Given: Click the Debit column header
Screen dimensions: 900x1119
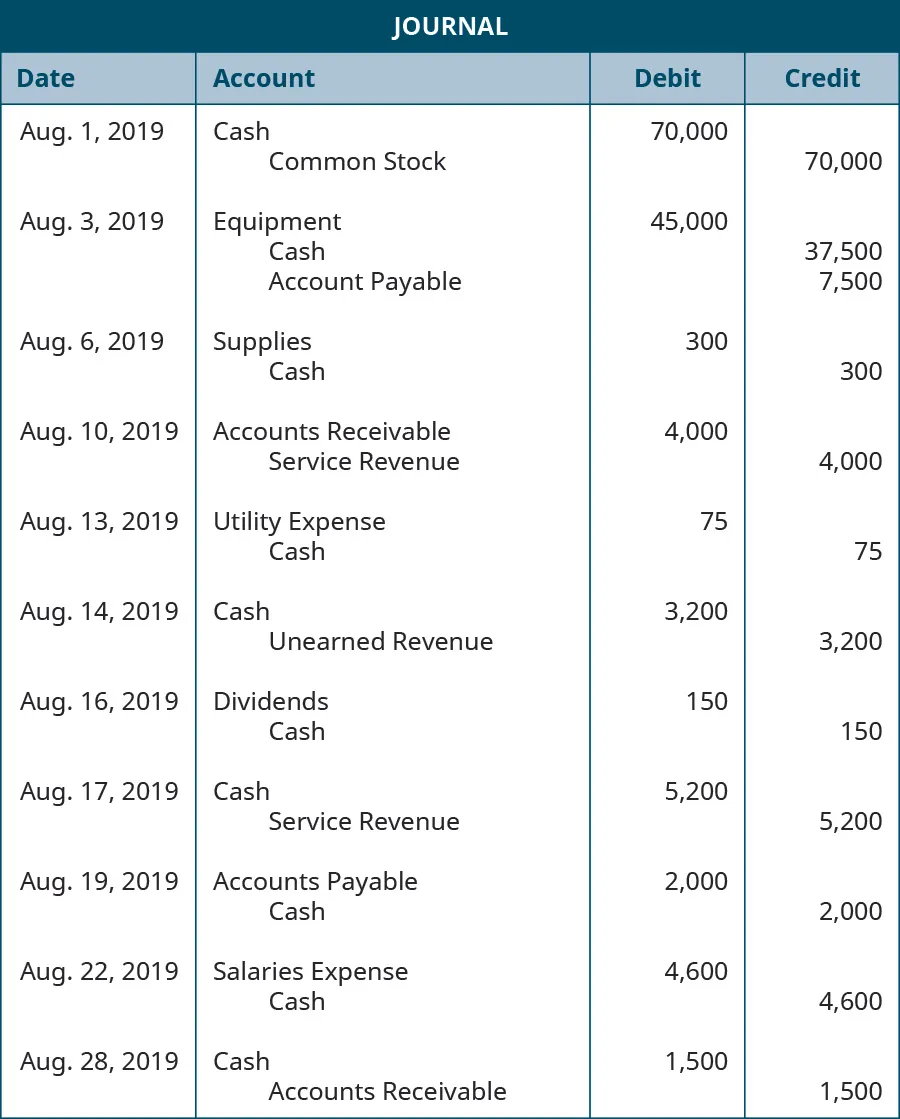Looking at the screenshot, I should 667,79.
